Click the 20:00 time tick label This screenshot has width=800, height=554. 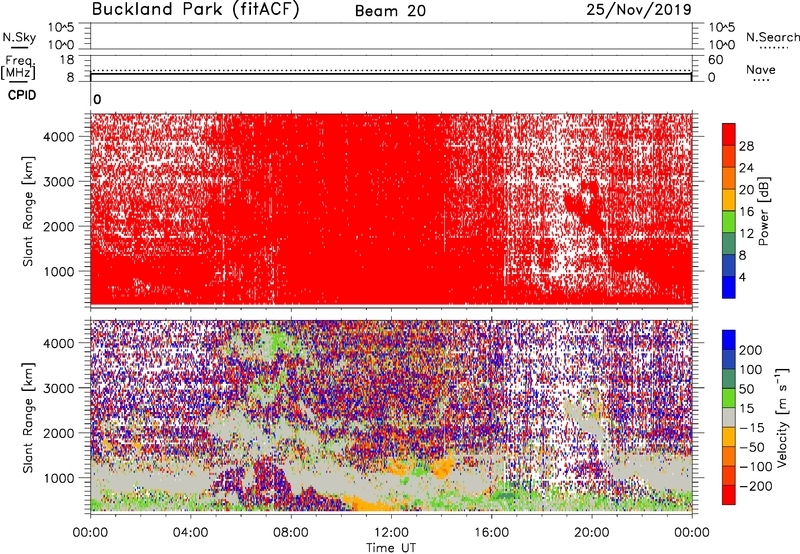pyautogui.click(x=591, y=533)
